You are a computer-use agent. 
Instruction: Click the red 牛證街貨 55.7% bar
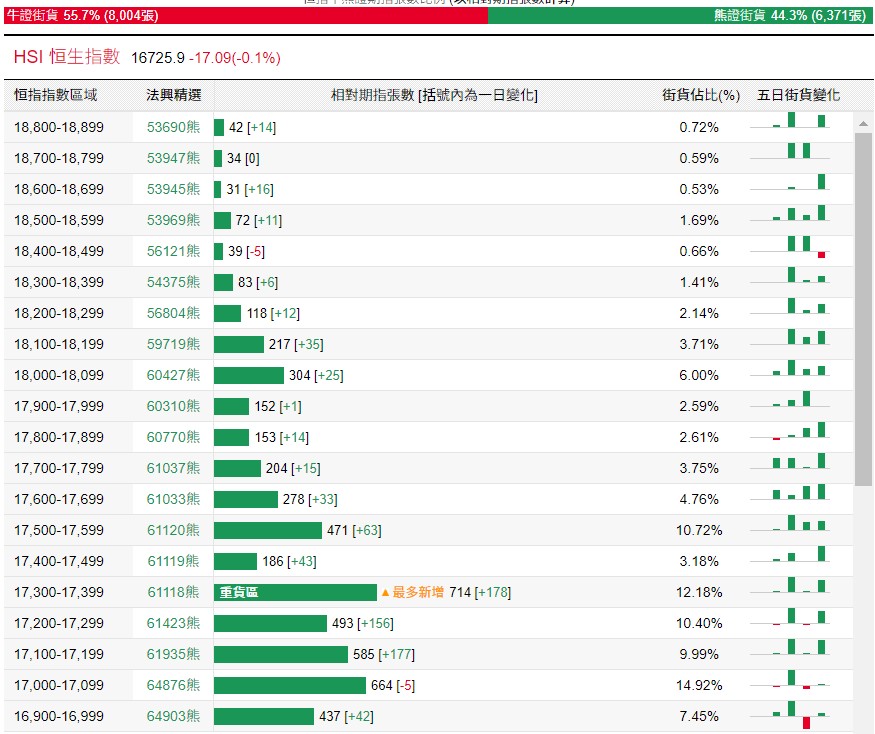coord(245,16)
